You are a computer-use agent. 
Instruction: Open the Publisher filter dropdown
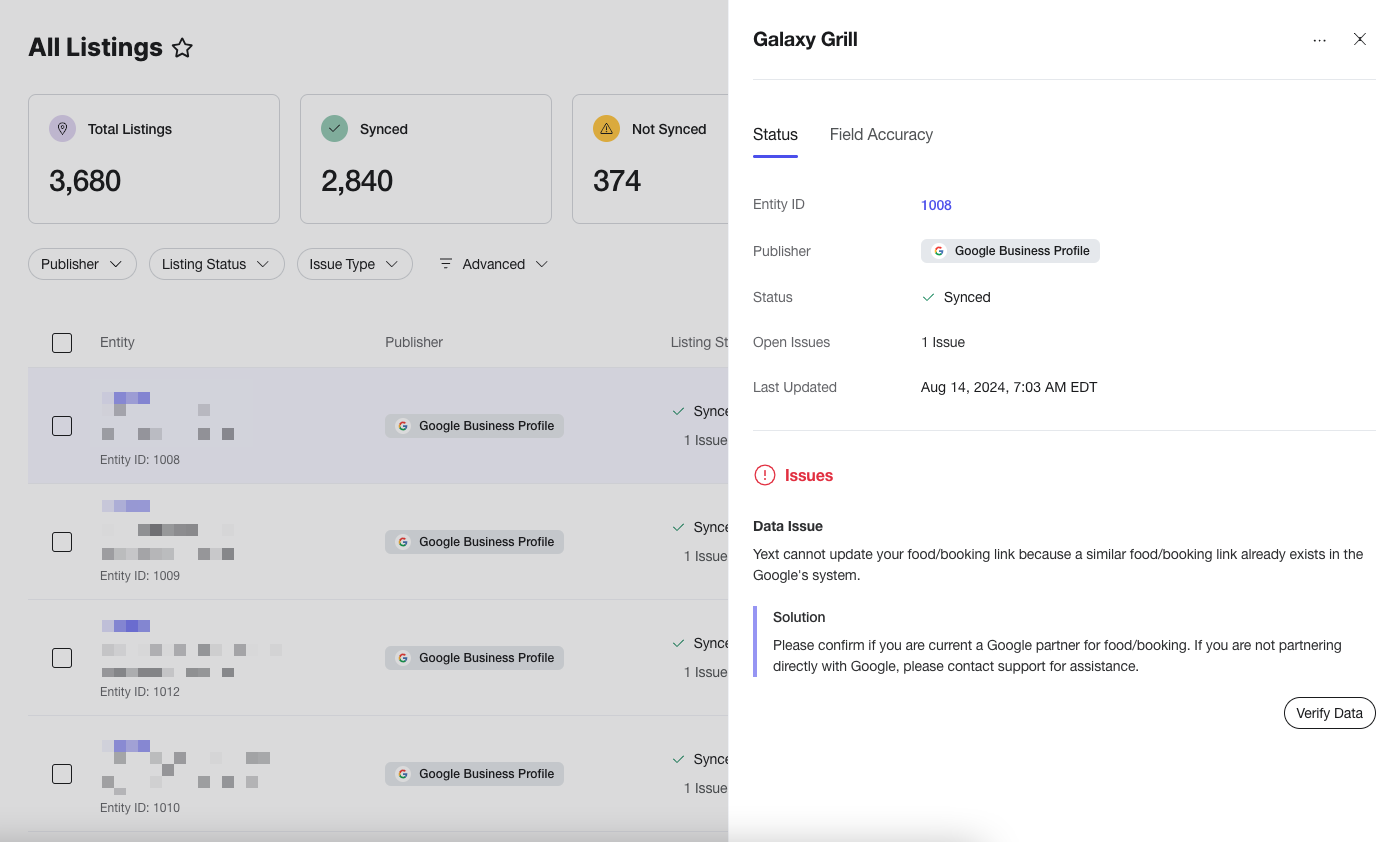point(82,264)
